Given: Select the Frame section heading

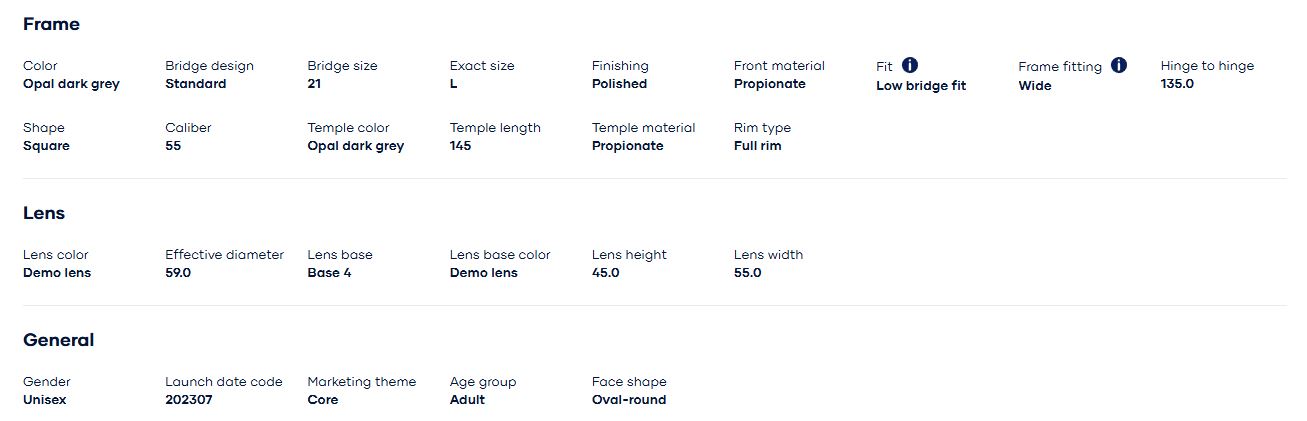Looking at the screenshot, I should tap(51, 24).
